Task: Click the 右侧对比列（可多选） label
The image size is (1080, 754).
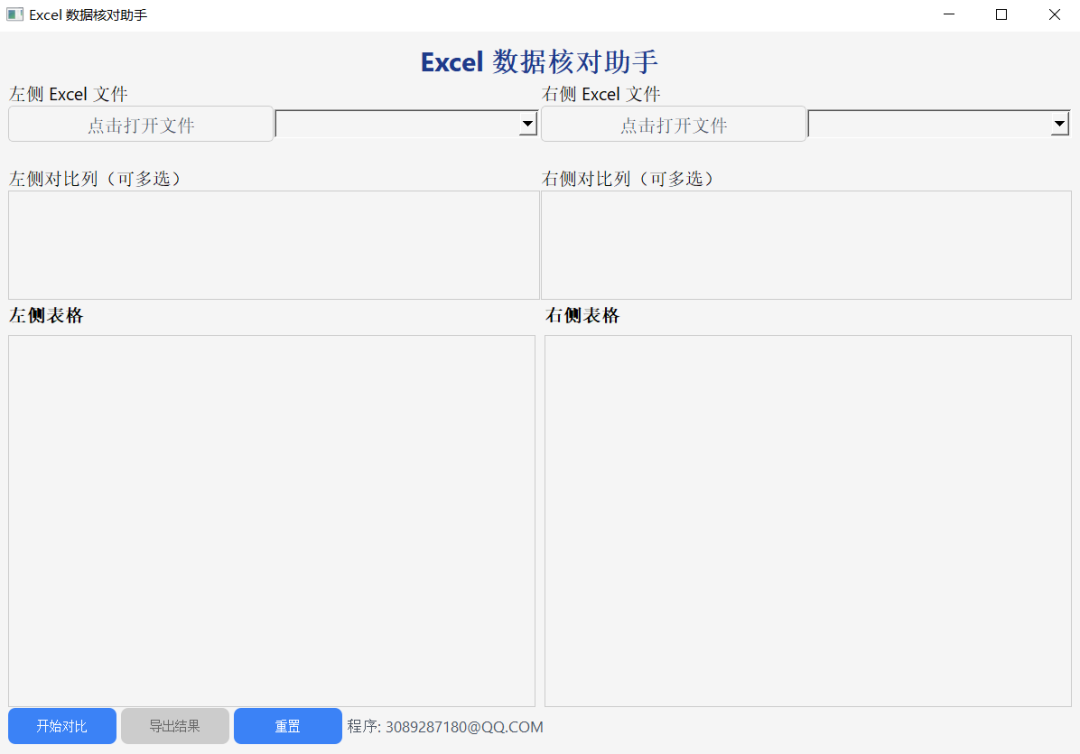Action: coord(628,178)
